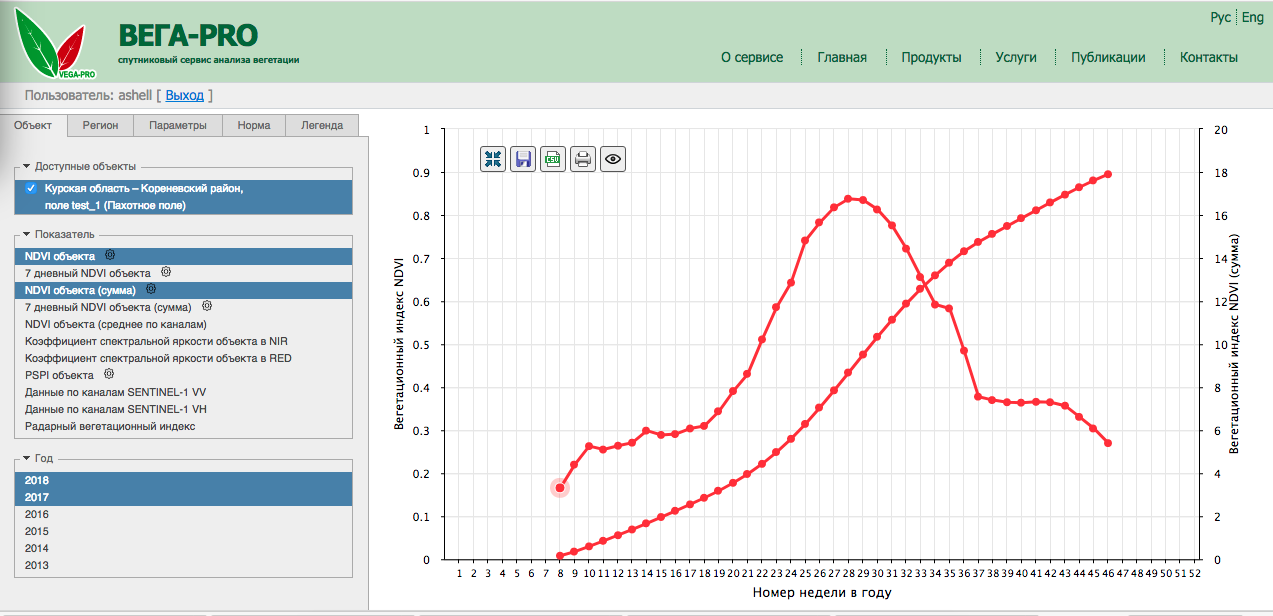Open gear settings for 7 дневный NDVI объекта (сумма)
The image size is (1273, 616).
207,307
